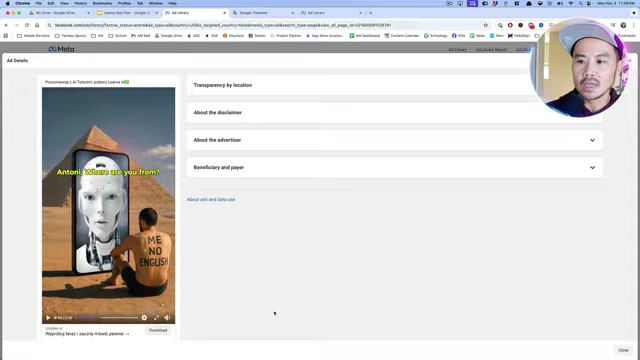
Task: Open School bookmark folder
Action: (x=118, y=36)
